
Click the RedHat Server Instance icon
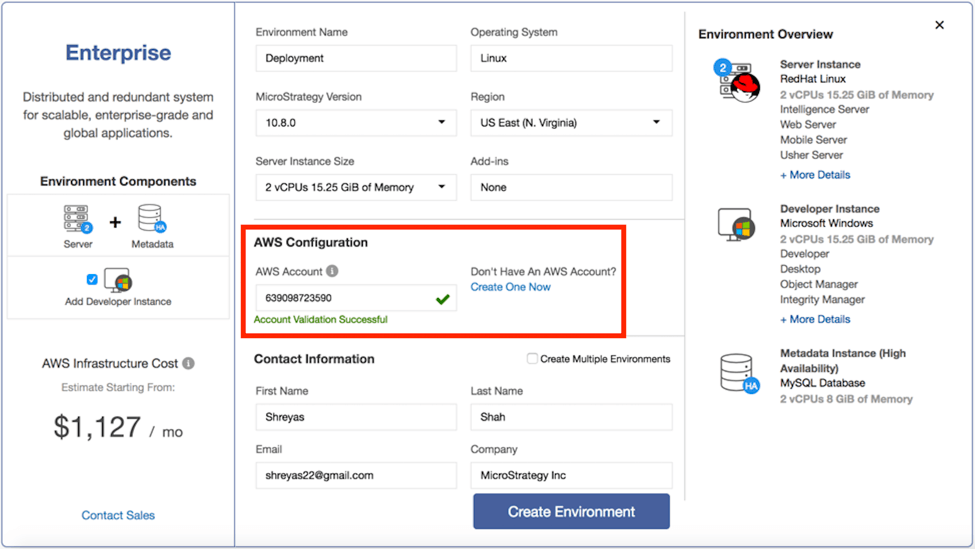tap(737, 81)
